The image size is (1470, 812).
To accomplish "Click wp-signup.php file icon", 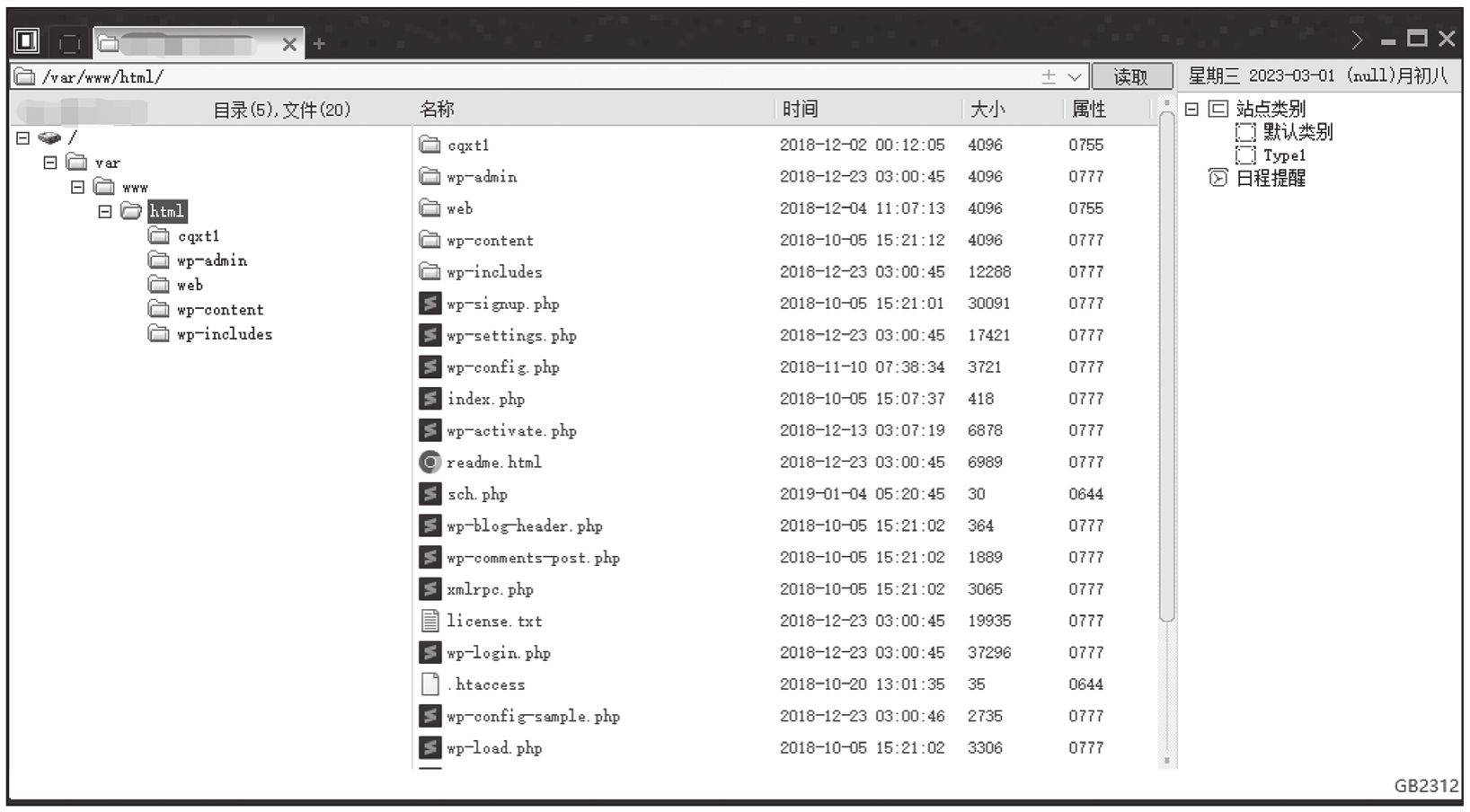I will click(x=430, y=304).
